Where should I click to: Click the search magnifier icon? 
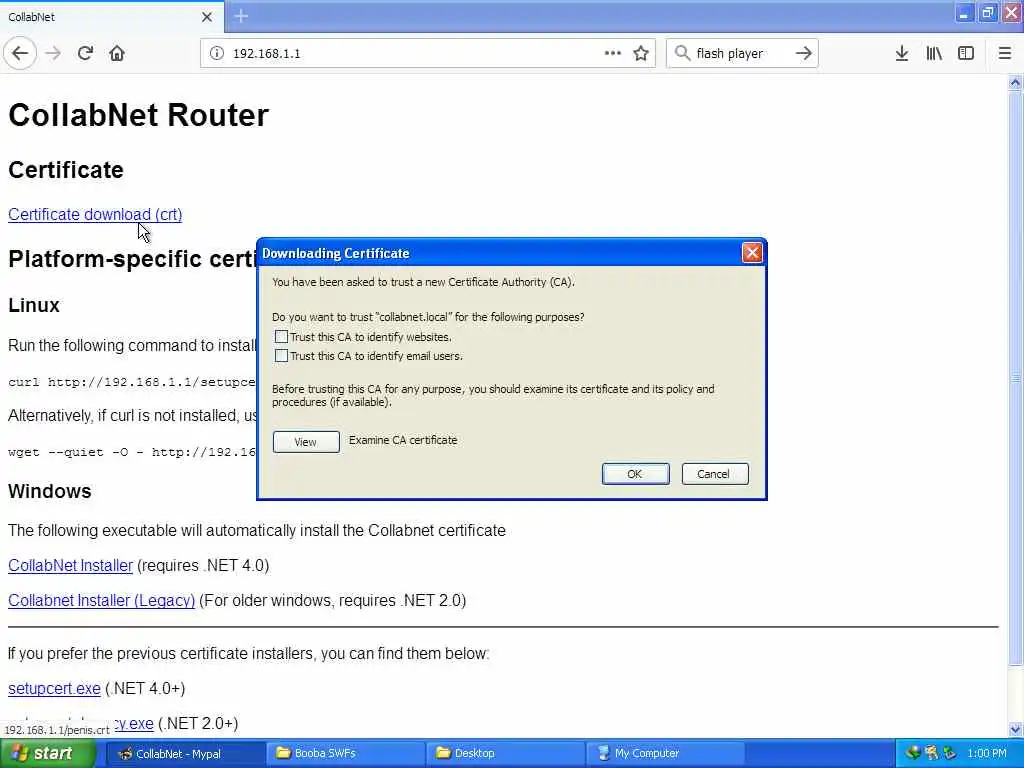pos(682,53)
